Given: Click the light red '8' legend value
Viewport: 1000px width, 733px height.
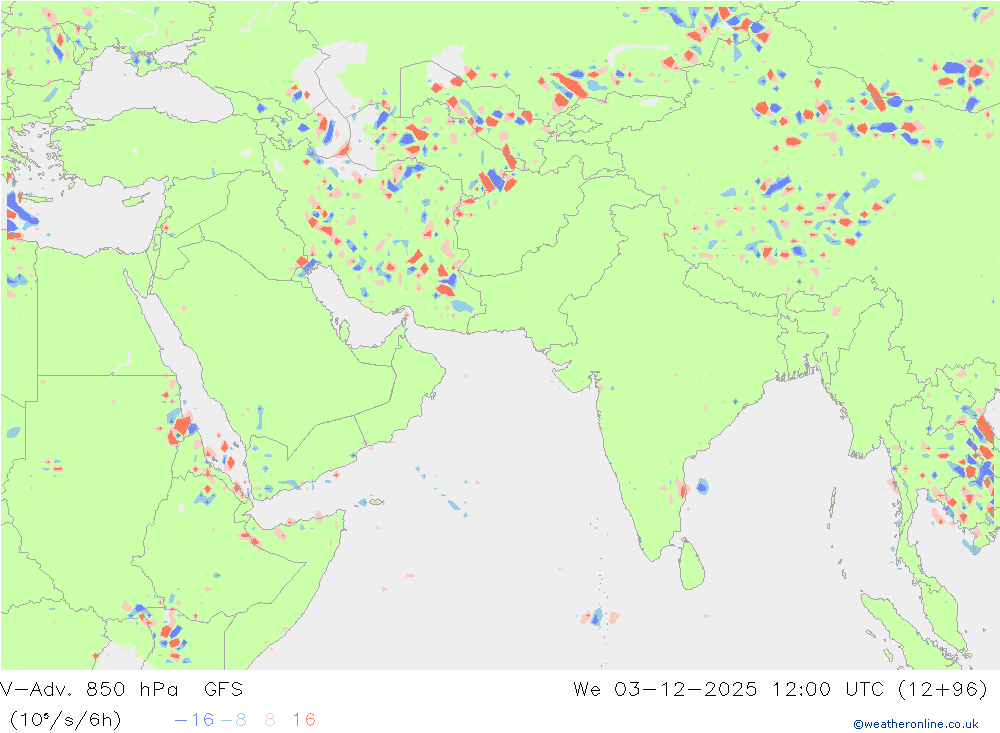Looking at the screenshot, I should point(270,720).
